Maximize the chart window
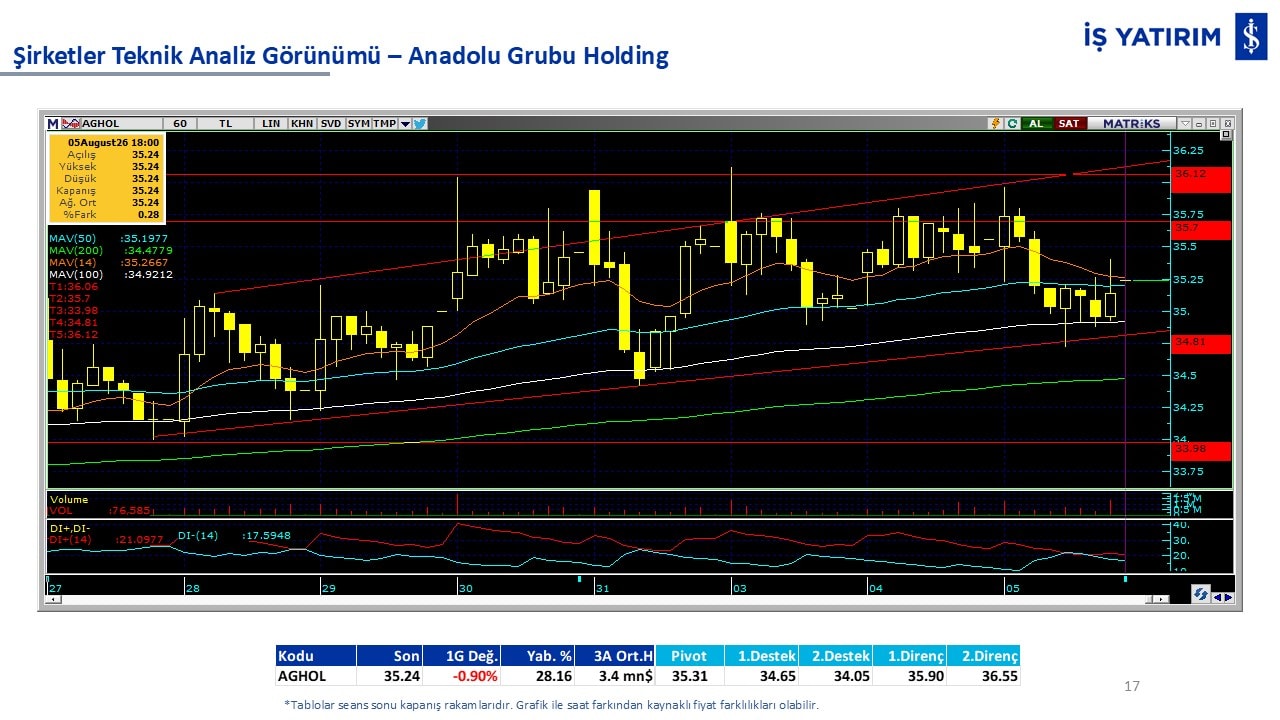Screen dimensions: 1280x720 point(1212,124)
